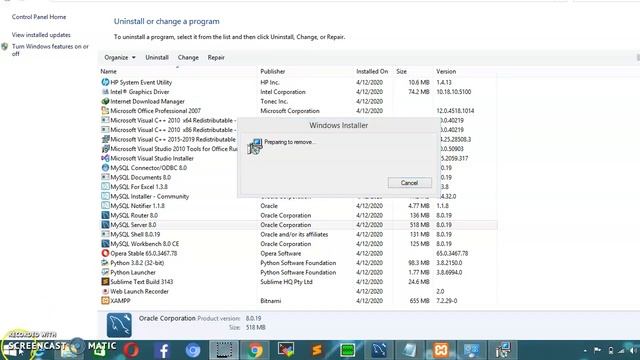Select the Internet Download Manager row name

coord(147,101)
